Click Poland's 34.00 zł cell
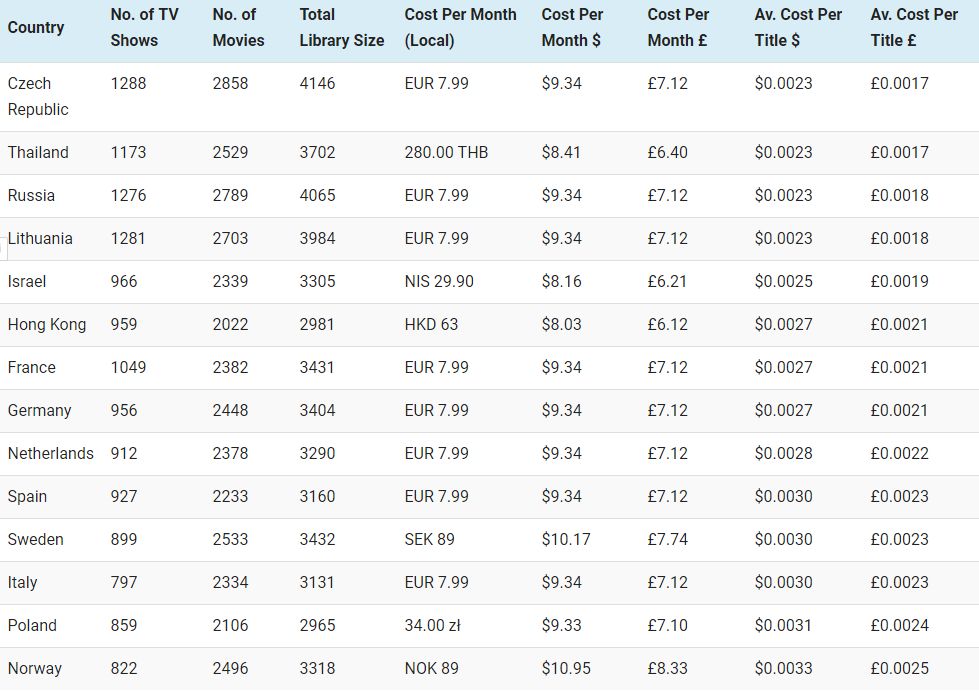This screenshot has width=979, height=693. point(432,625)
